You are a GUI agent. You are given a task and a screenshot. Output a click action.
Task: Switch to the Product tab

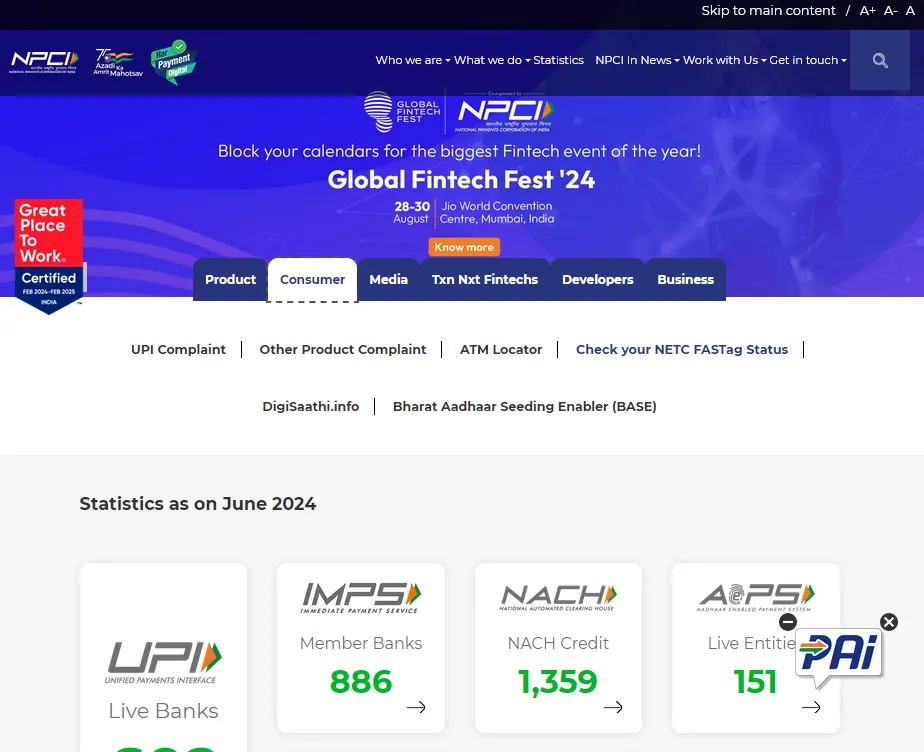(x=230, y=279)
